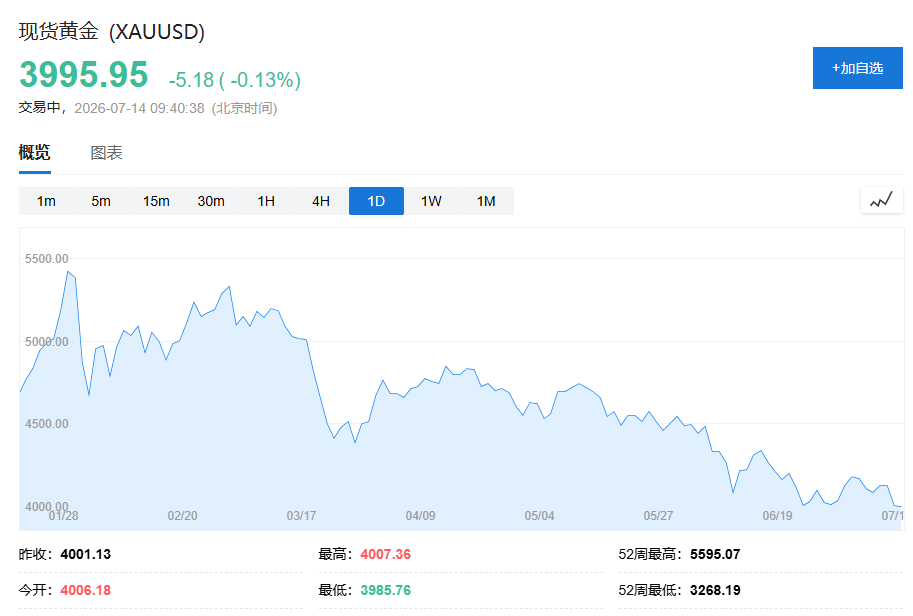Image resolution: width=913 pixels, height=616 pixels.
Task: Pick the 4H timeframe
Action: click(x=321, y=201)
